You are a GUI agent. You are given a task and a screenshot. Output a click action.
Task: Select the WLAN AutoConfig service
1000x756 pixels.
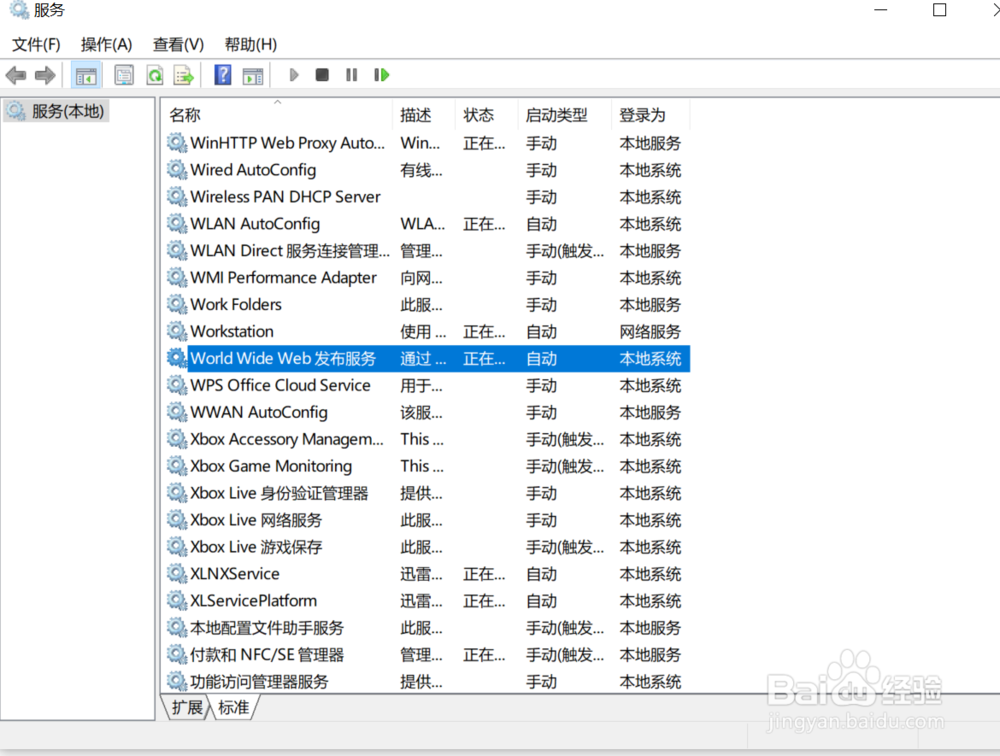pyautogui.click(x=428, y=224)
